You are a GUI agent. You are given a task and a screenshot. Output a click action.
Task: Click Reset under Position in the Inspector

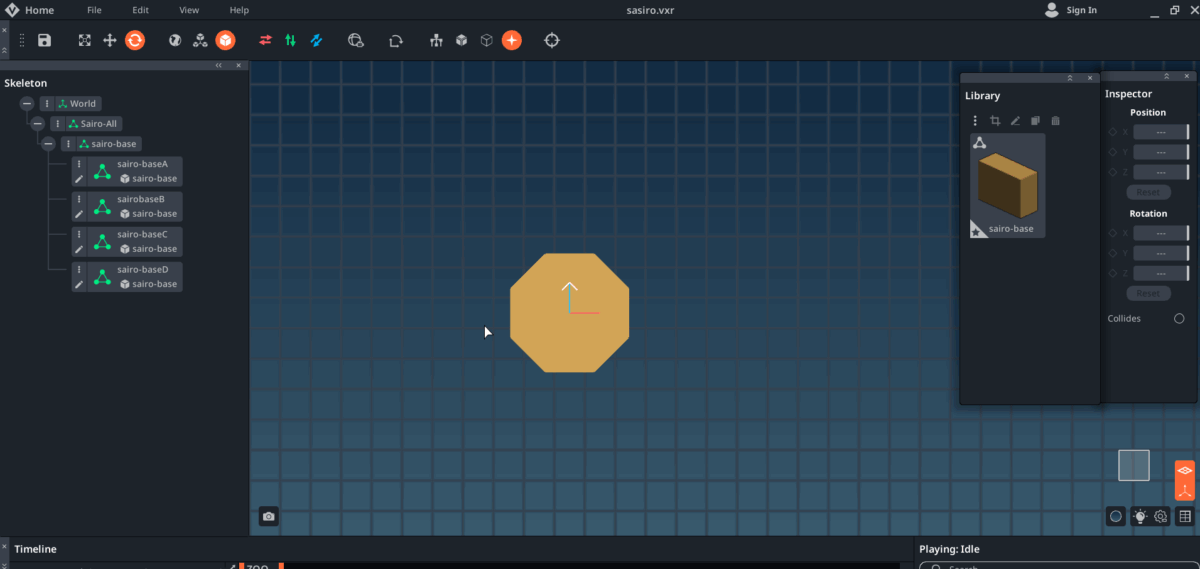coord(1148,192)
